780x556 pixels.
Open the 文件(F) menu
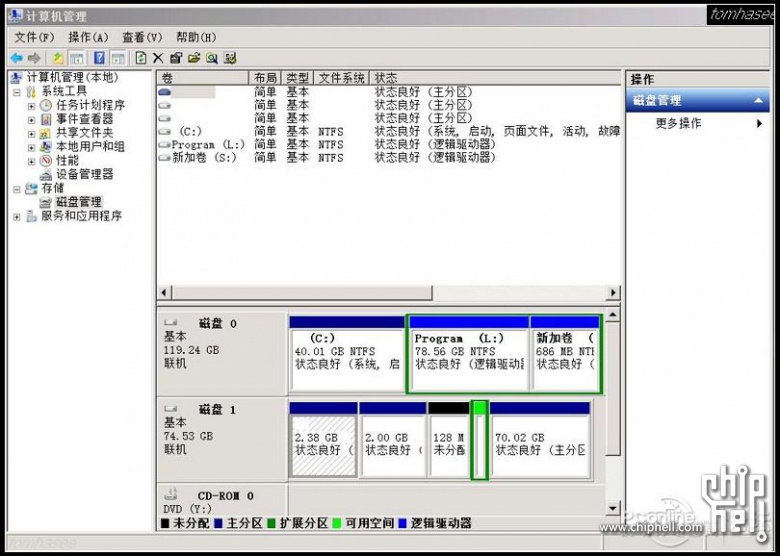pos(34,37)
